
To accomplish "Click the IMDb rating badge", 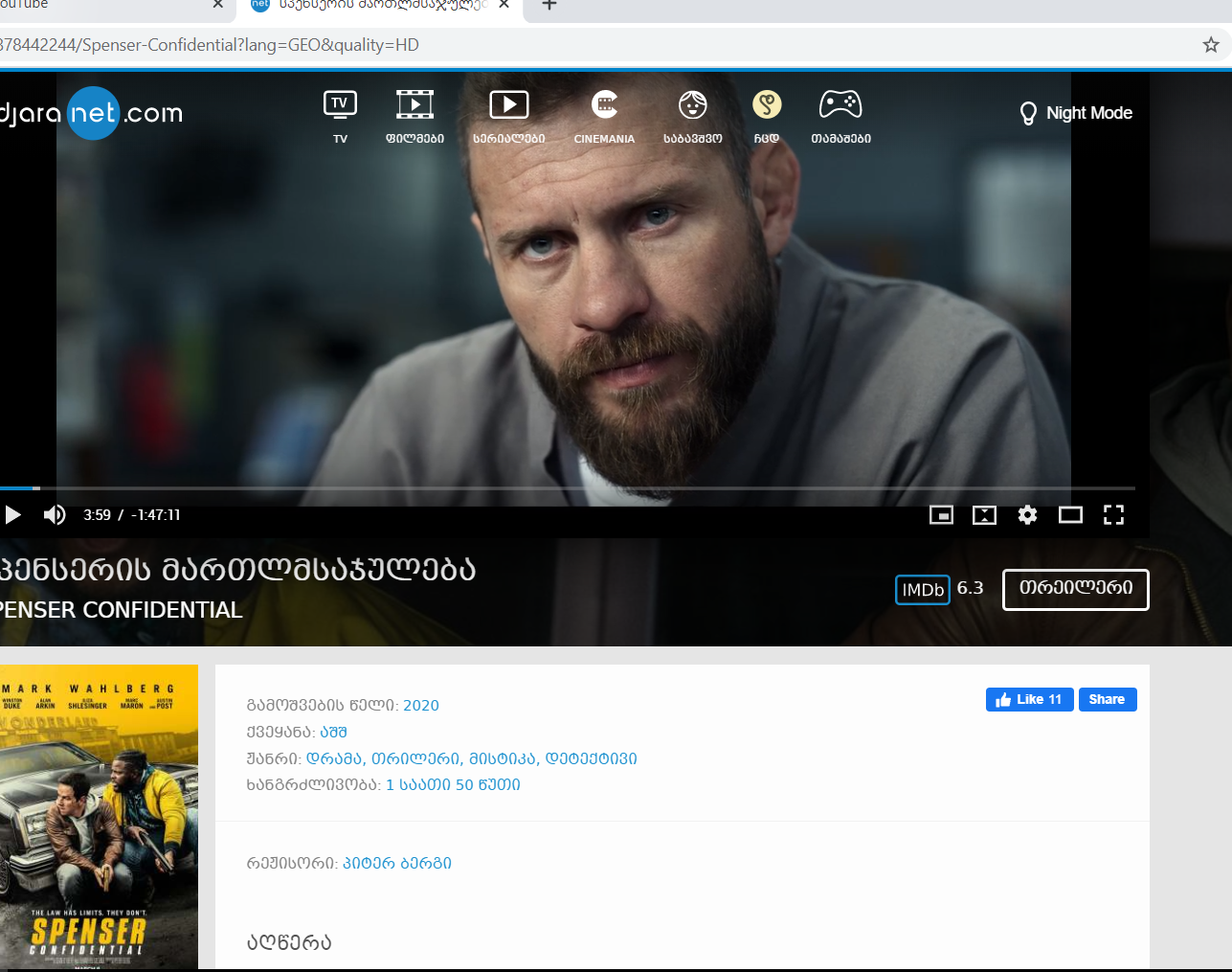I will [923, 590].
